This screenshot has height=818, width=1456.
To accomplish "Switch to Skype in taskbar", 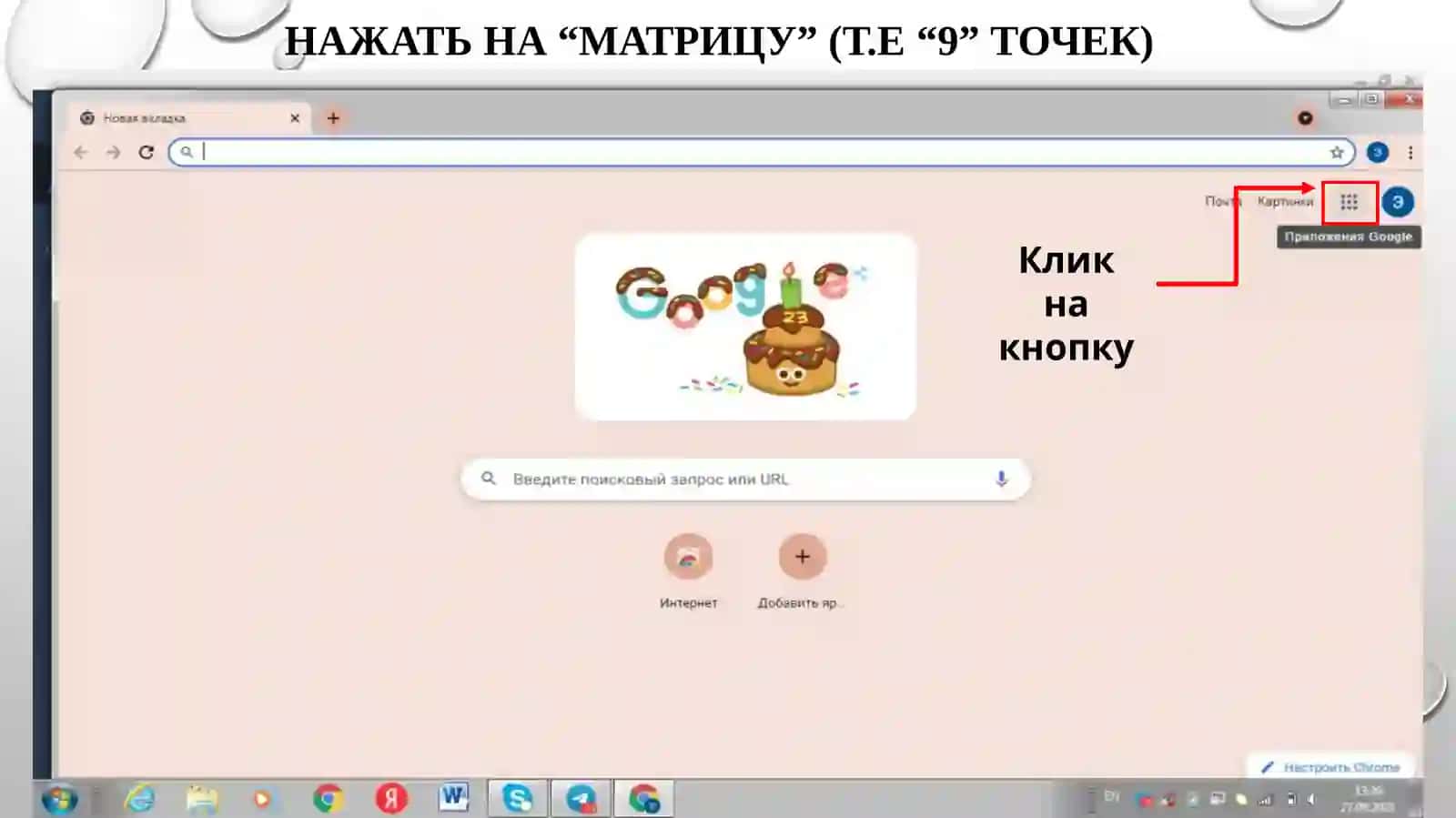I will click(517, 799).
